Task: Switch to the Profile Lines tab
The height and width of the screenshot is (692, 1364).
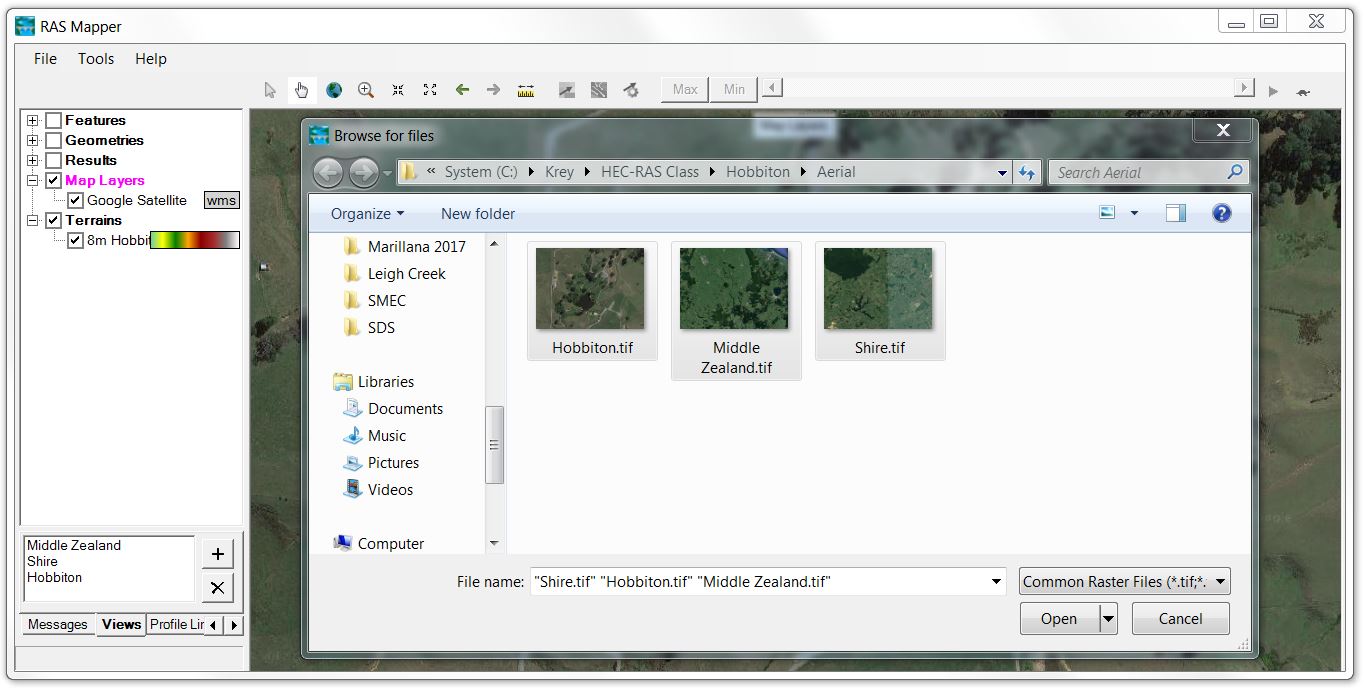Action: [176, 624]
